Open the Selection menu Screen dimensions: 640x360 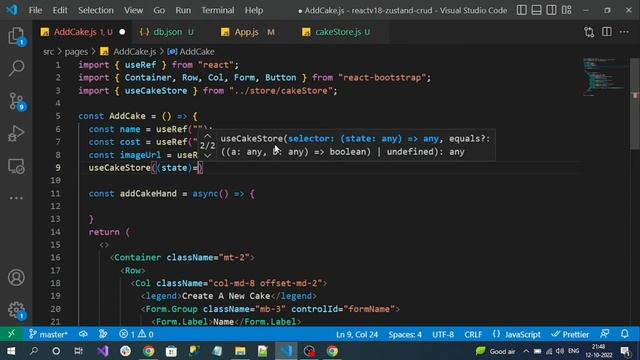[96, 10]
